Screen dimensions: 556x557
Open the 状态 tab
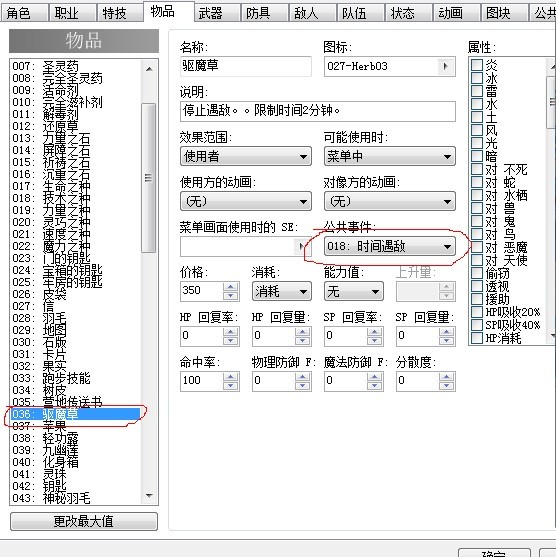408,13
